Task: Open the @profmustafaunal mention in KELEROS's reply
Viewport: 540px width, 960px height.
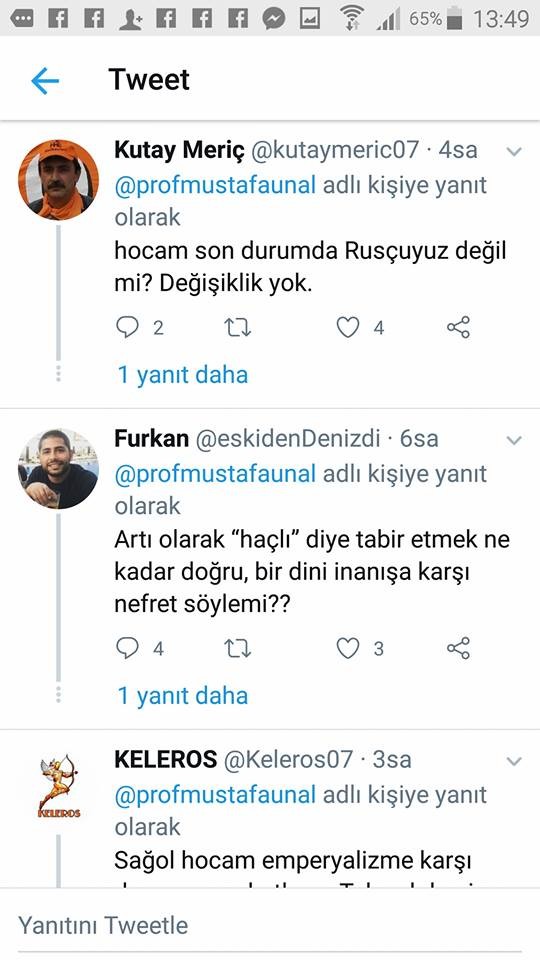Action: coord(215,794)
